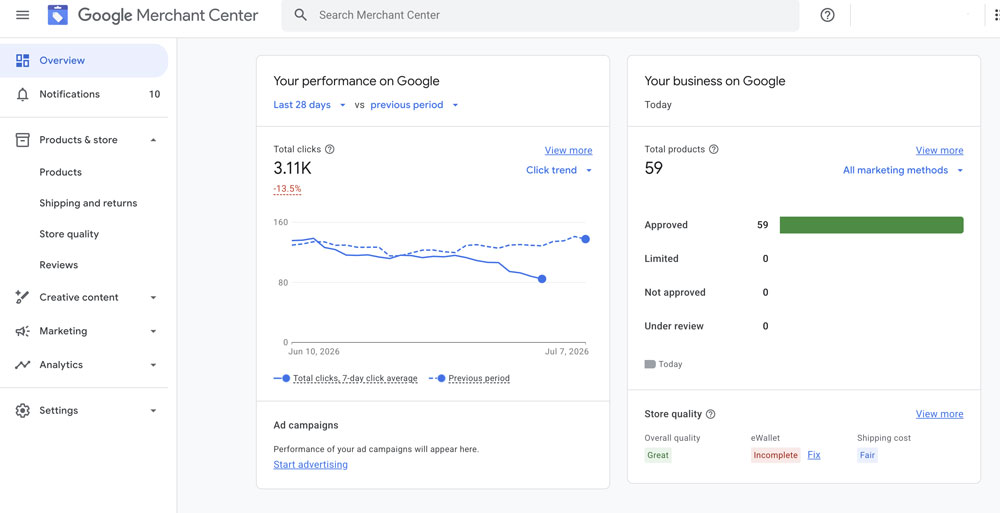Click the Total clicks help icon
The width and height of the screenshot is (1000, 513).
pyautogui.click(x=330, y=149)
